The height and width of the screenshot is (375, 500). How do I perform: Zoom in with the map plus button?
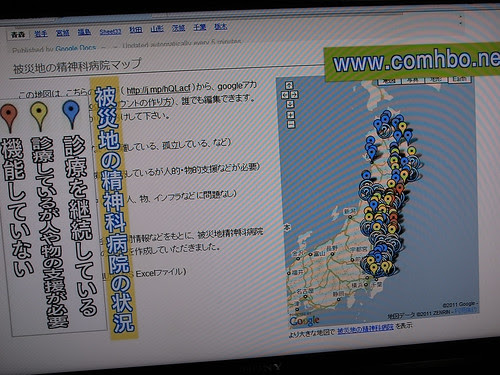[x=291, y=115]
